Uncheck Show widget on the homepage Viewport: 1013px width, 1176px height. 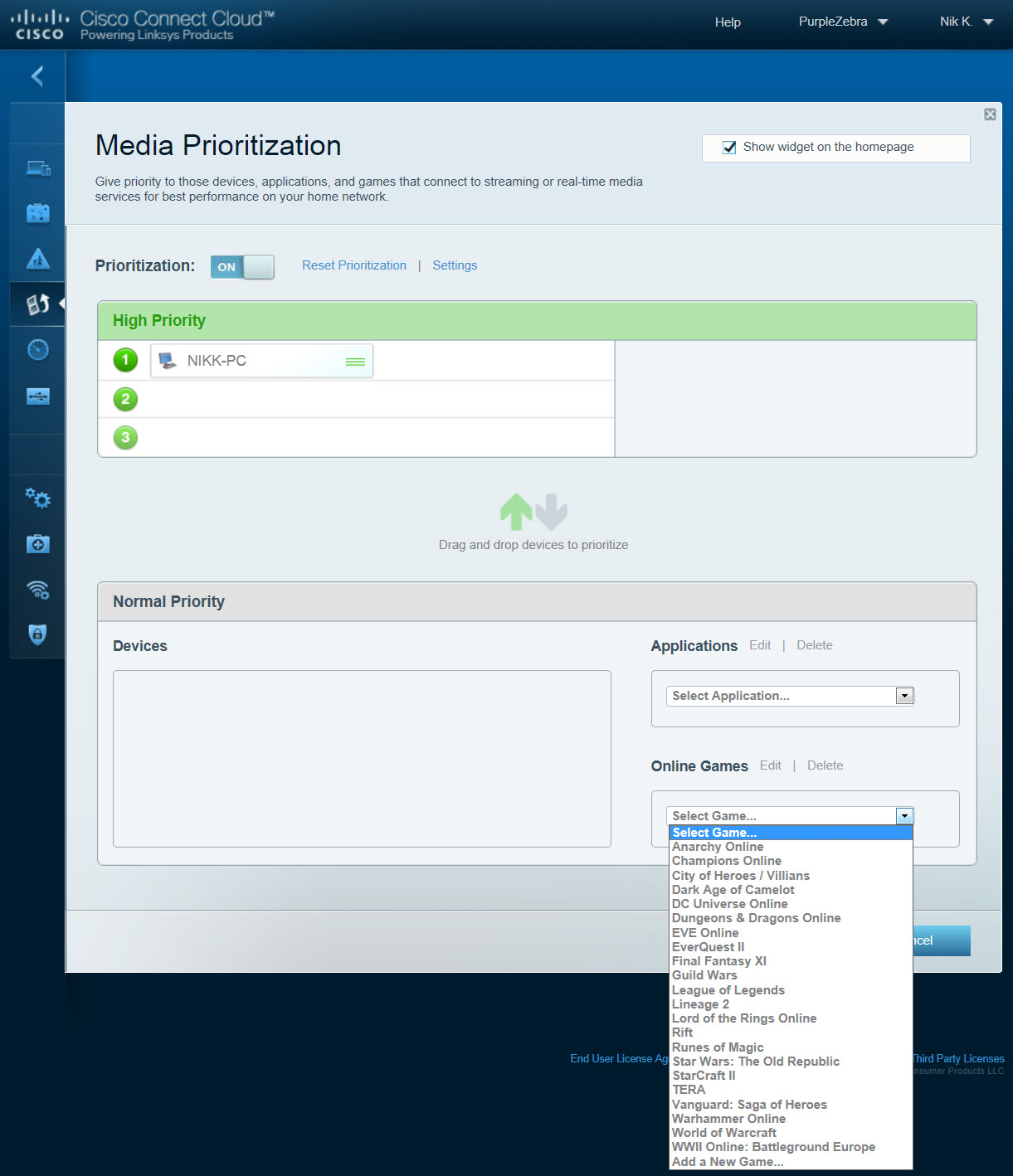[x=729, y=148]
